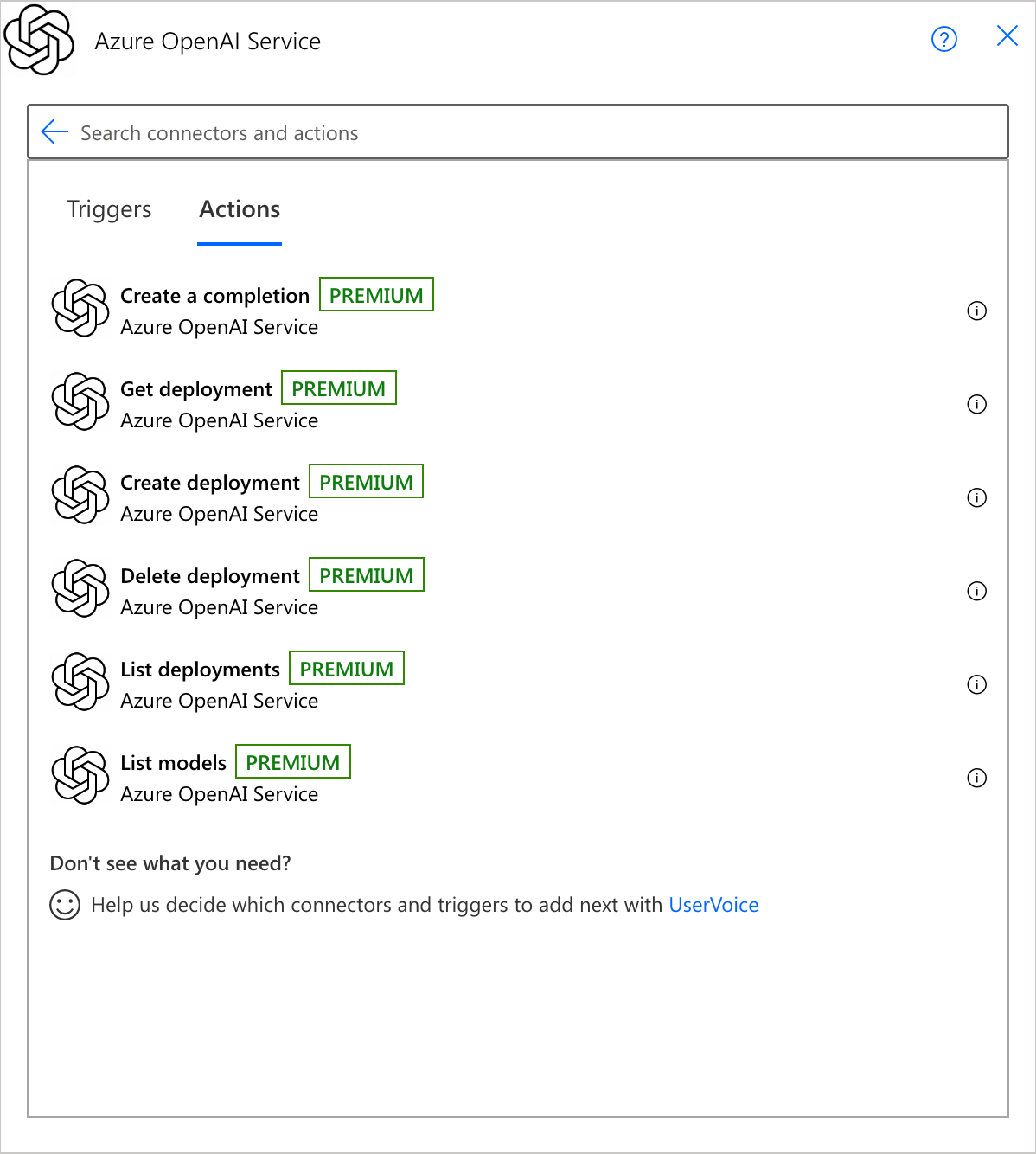Click the Azure OpenAI Service panel title
Image resolution: width=1036 pixels, height=1154 pixels.
click(208, 42)
